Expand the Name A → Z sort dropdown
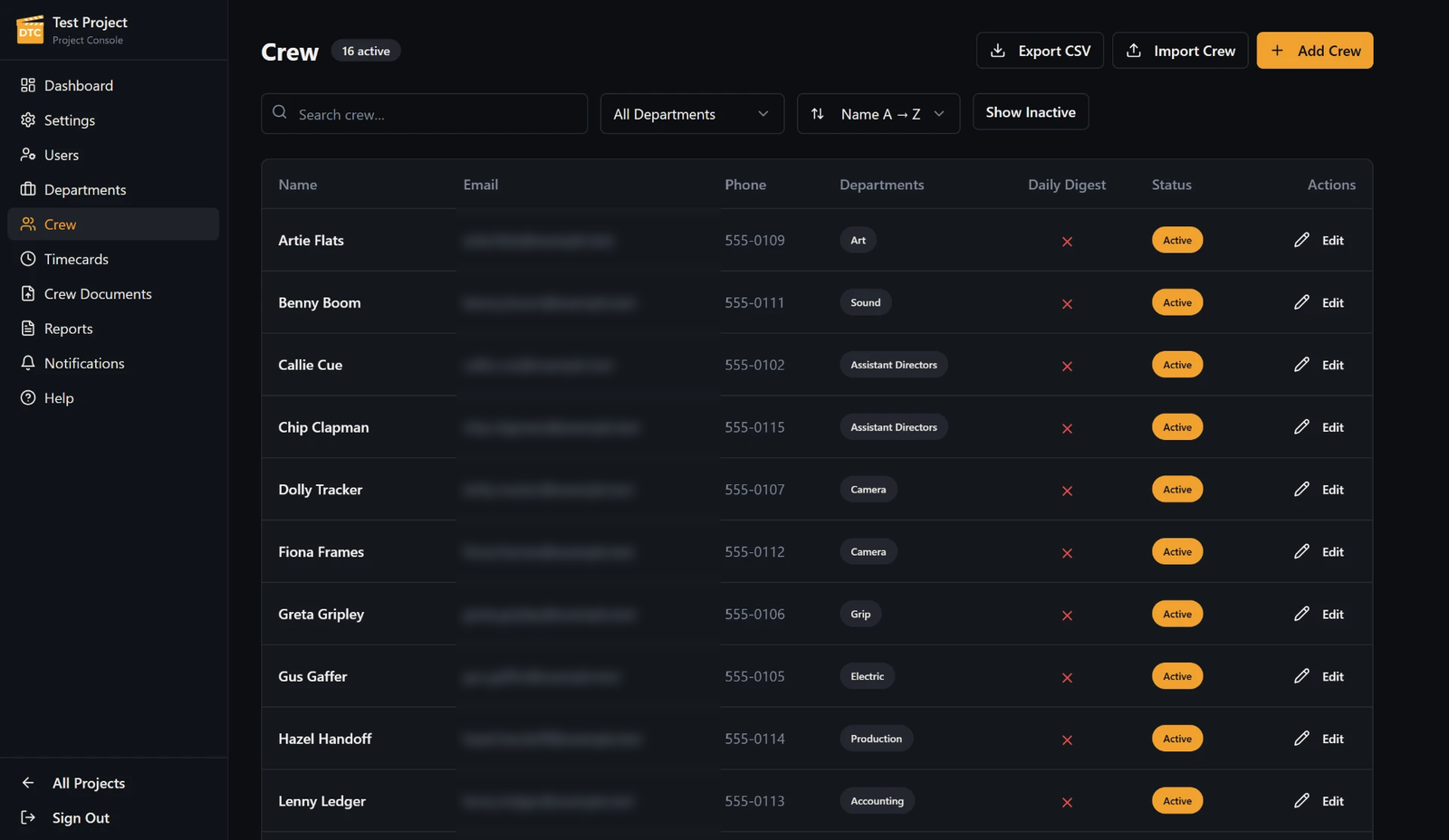Viewport: 1449px width, 840px height. (878, 114)
